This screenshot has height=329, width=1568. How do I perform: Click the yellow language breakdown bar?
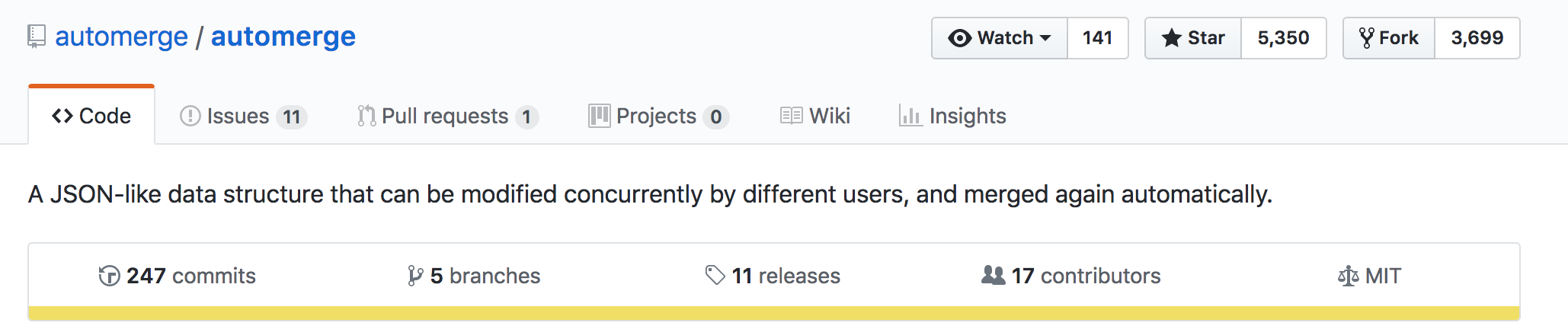(774, 314)
